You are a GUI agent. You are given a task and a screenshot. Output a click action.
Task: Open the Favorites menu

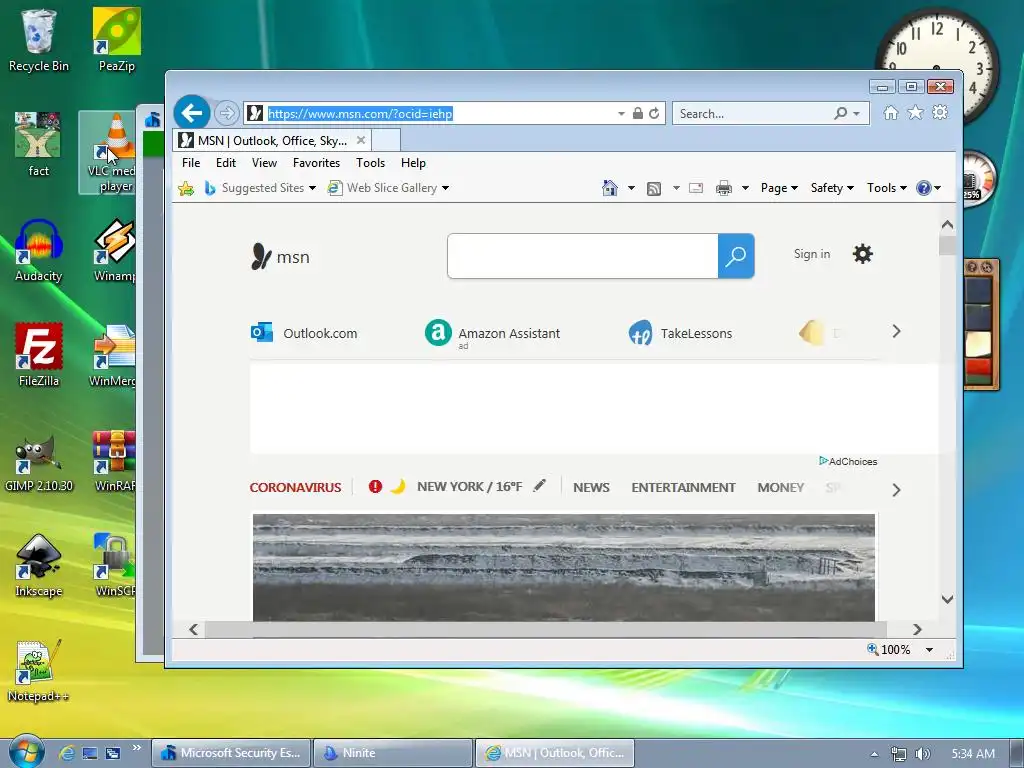point(316,163)
